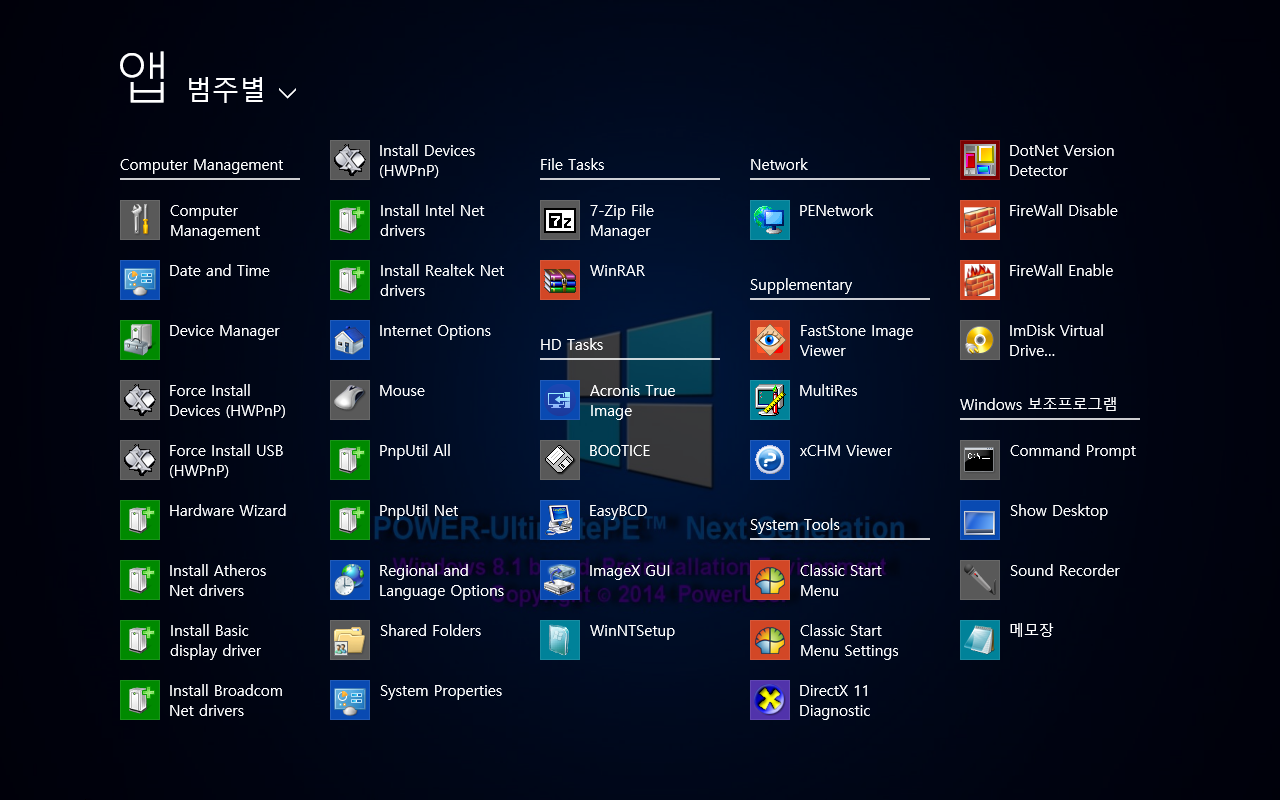Select the Network category header
Viewport: 1280px width, 800px height.
click(x=779, y=165)
